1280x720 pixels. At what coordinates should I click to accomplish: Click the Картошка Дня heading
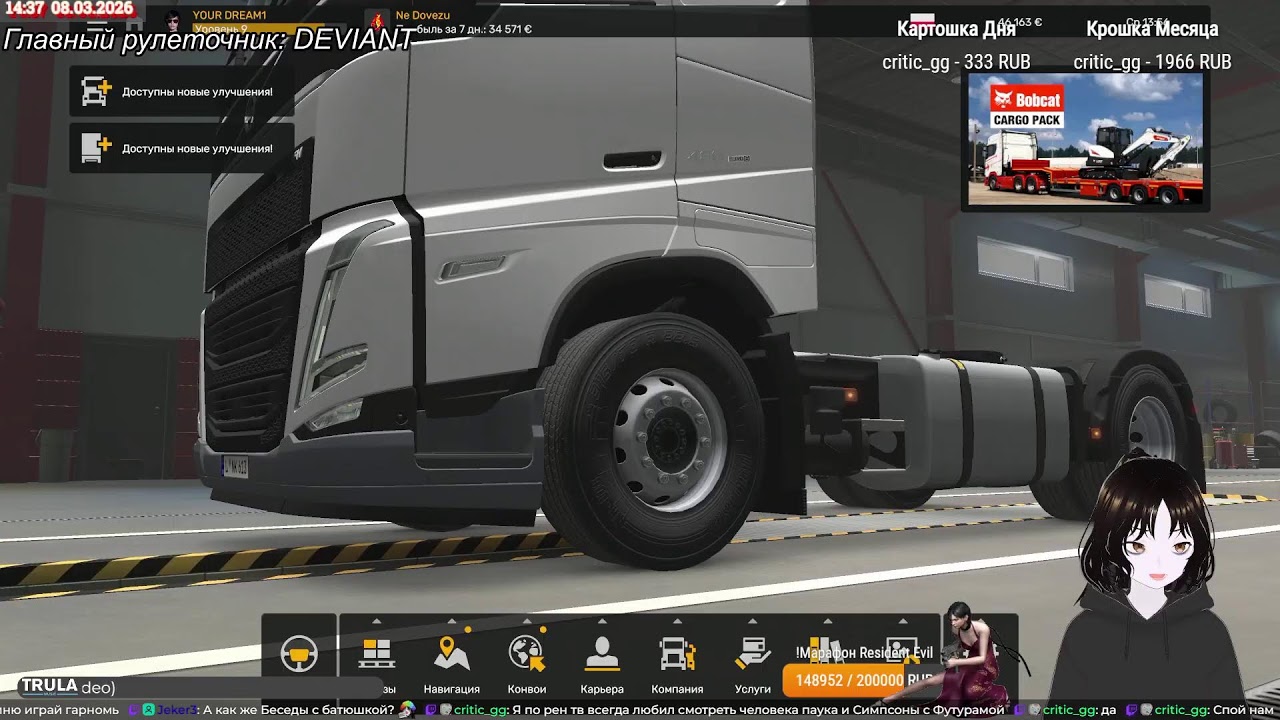coord(956,29)
